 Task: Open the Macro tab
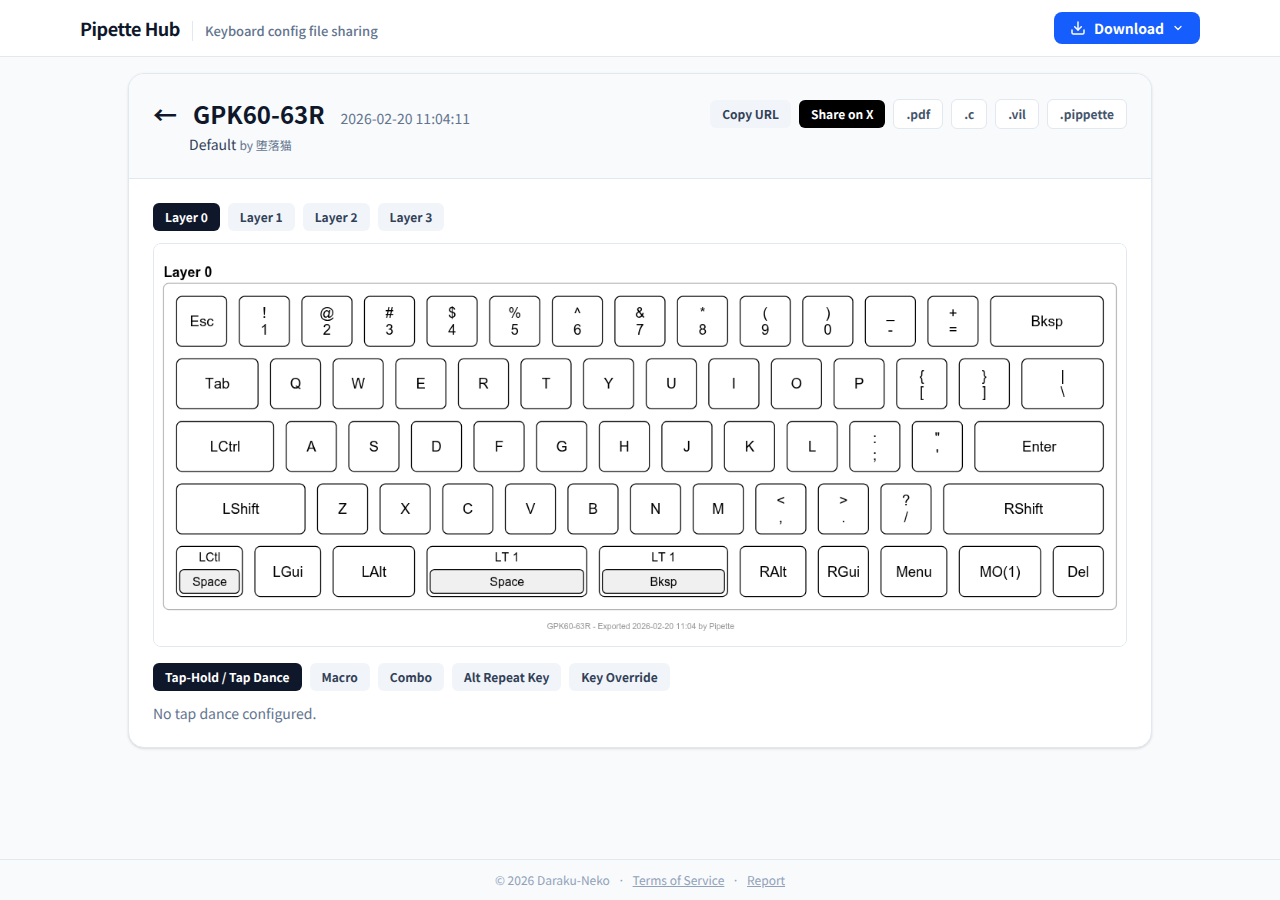point(339,677)
